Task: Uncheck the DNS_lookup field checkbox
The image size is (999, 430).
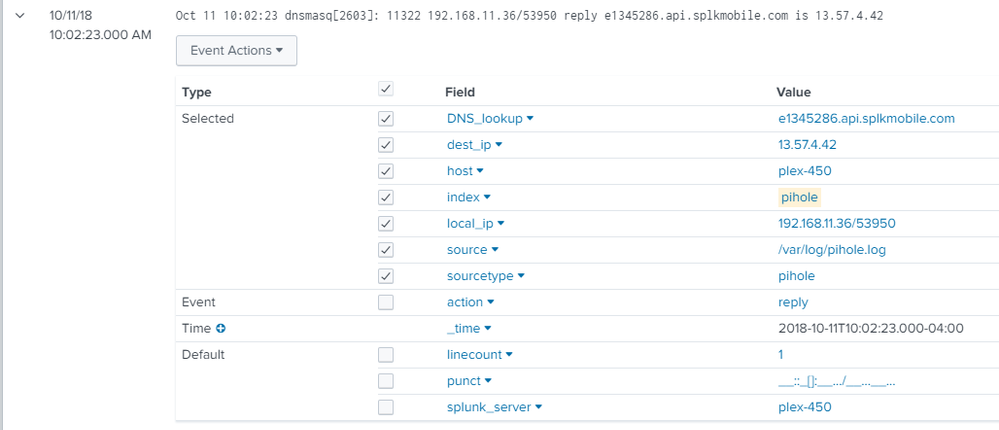Action: tap(385, 119)
